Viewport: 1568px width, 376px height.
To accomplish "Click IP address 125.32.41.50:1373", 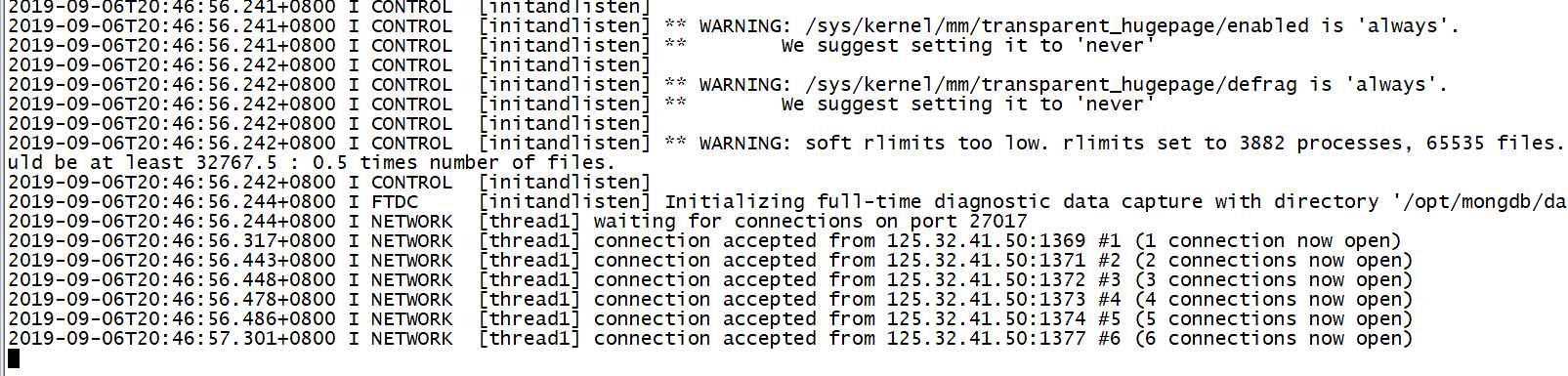I will (x=986, y=300).
